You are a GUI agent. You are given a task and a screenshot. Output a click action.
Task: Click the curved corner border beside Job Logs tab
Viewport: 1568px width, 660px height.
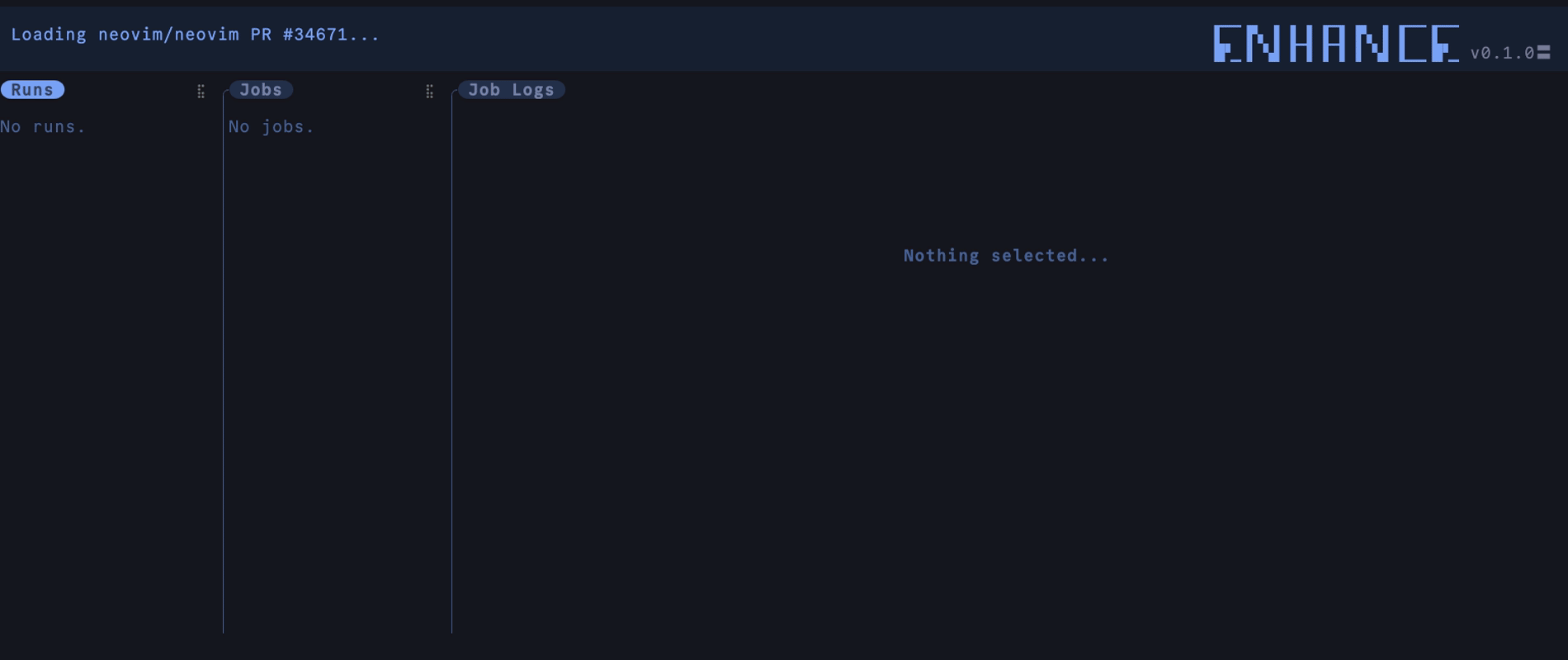[455, 92]
